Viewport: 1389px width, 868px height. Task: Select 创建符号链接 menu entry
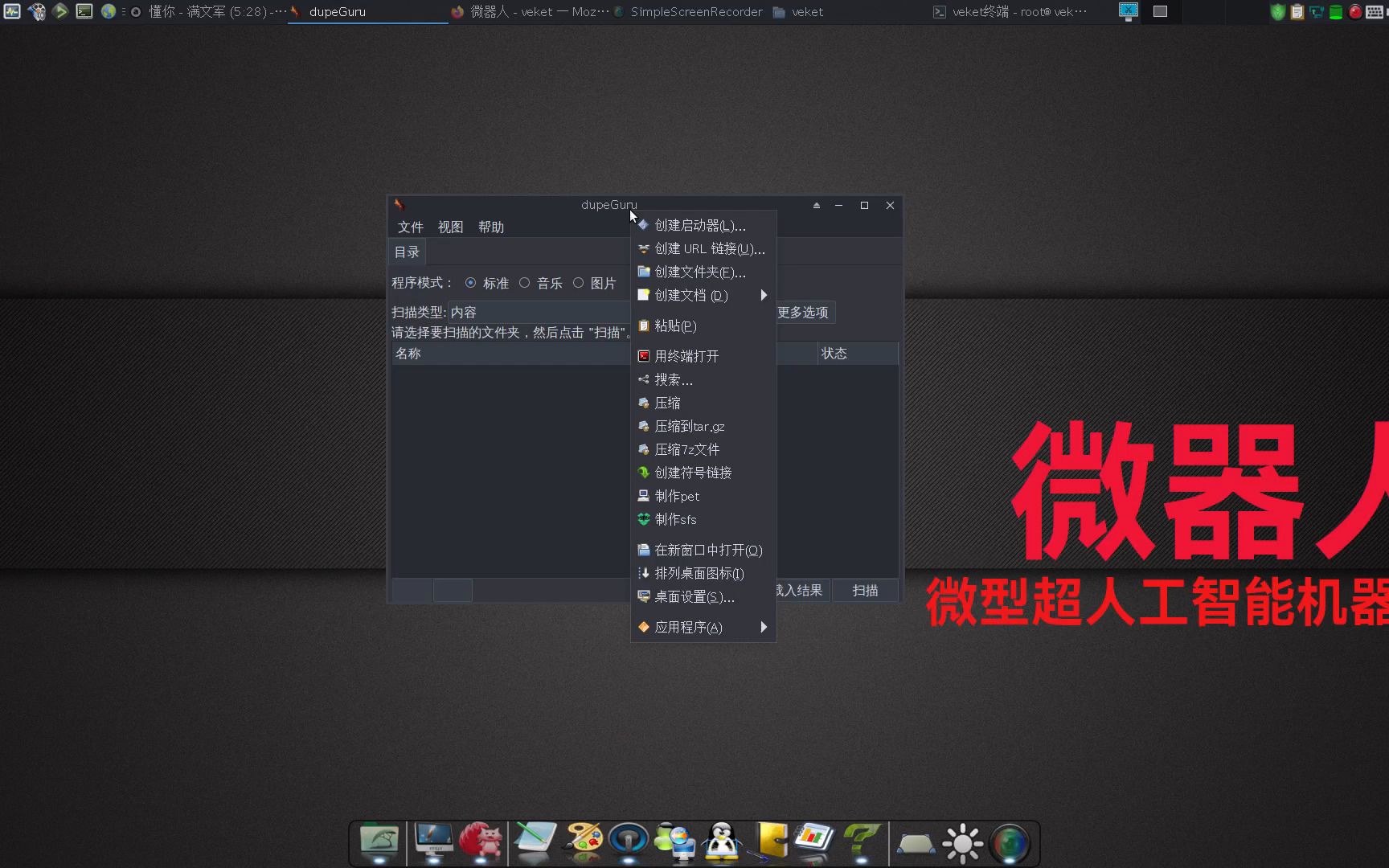pyautogui.click(x=703, y=473)
